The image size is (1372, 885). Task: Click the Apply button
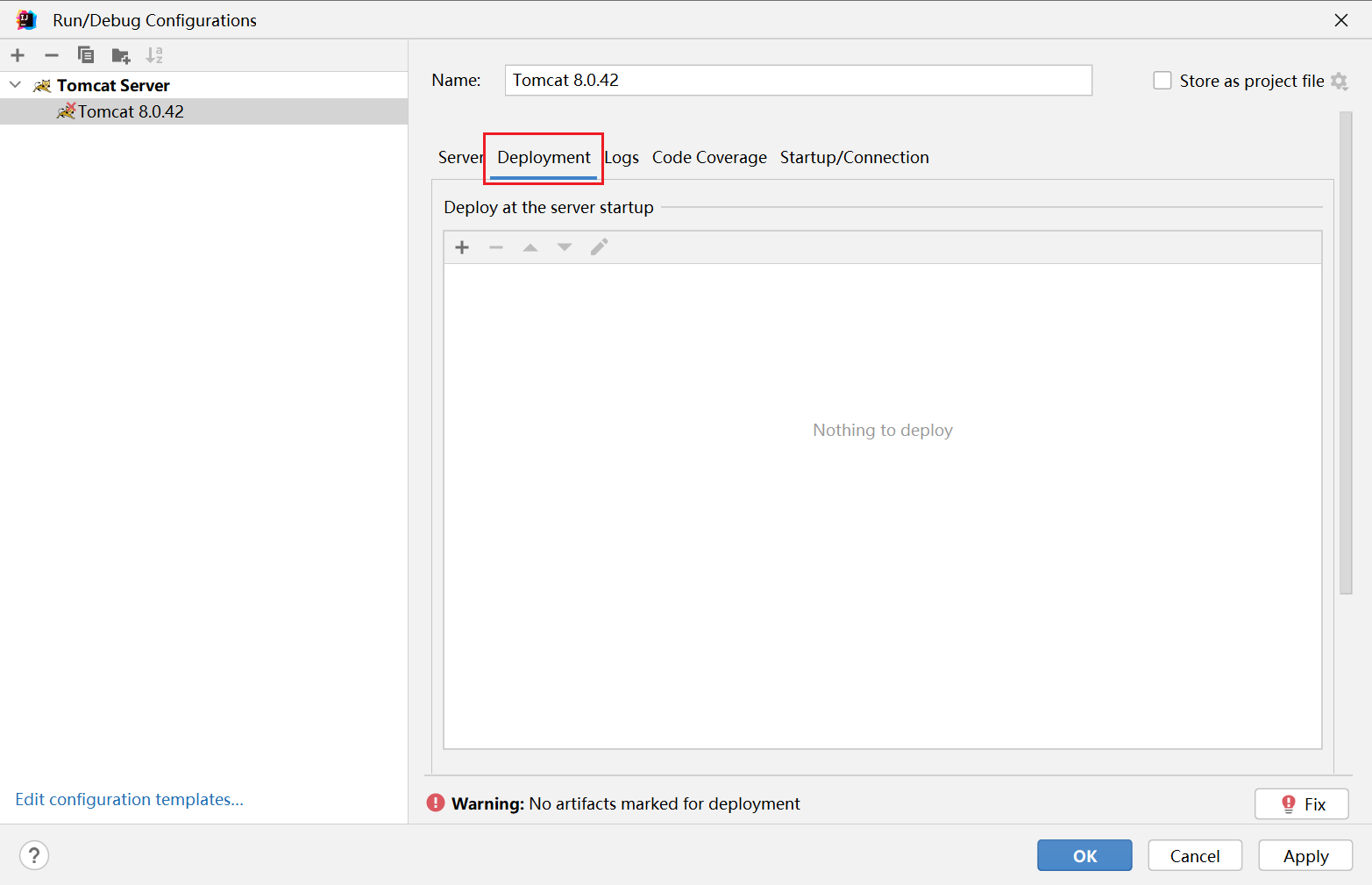click(x=1305, y=855)
